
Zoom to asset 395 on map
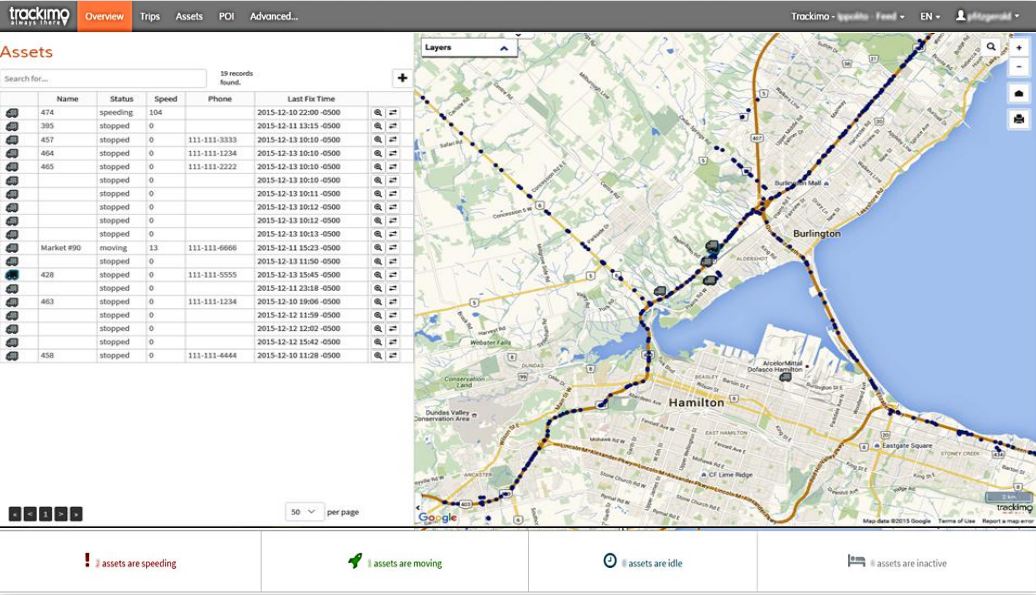pos(378,126)
